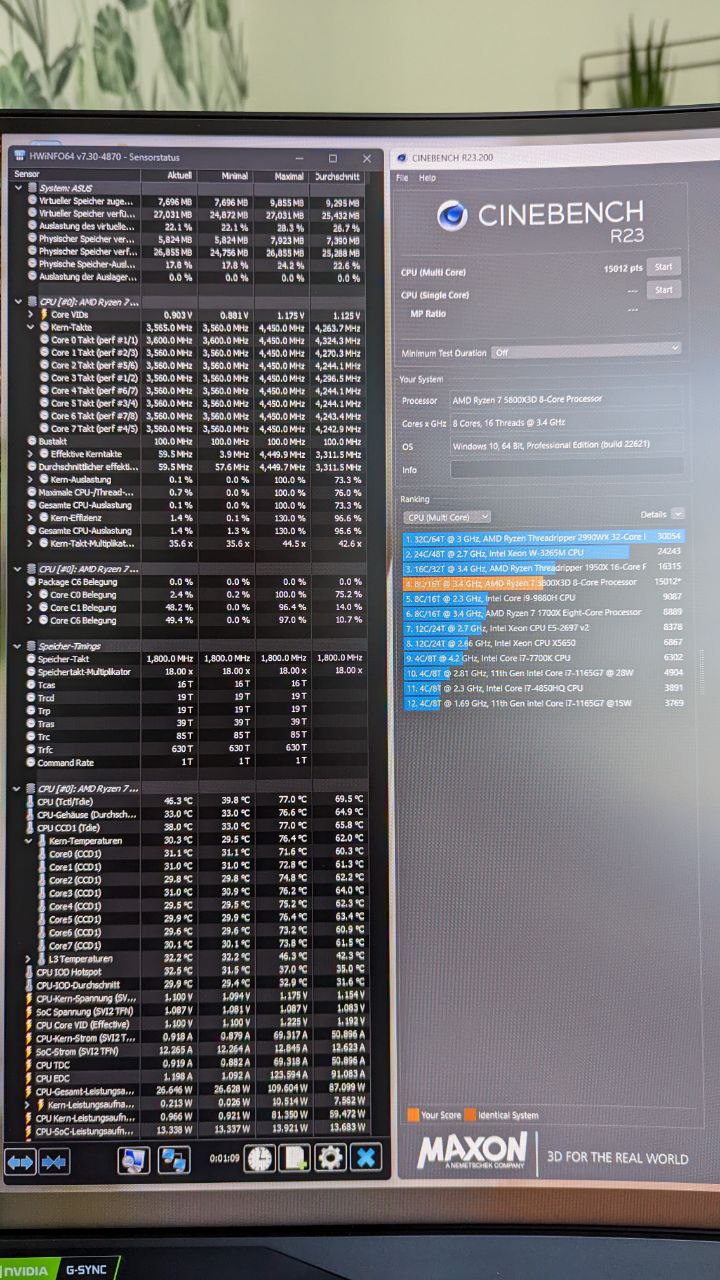The image size is (720, 1280).
Task: Open the sensor search monitor icon in HWiNFO
Action: [x=133, y=1160]
